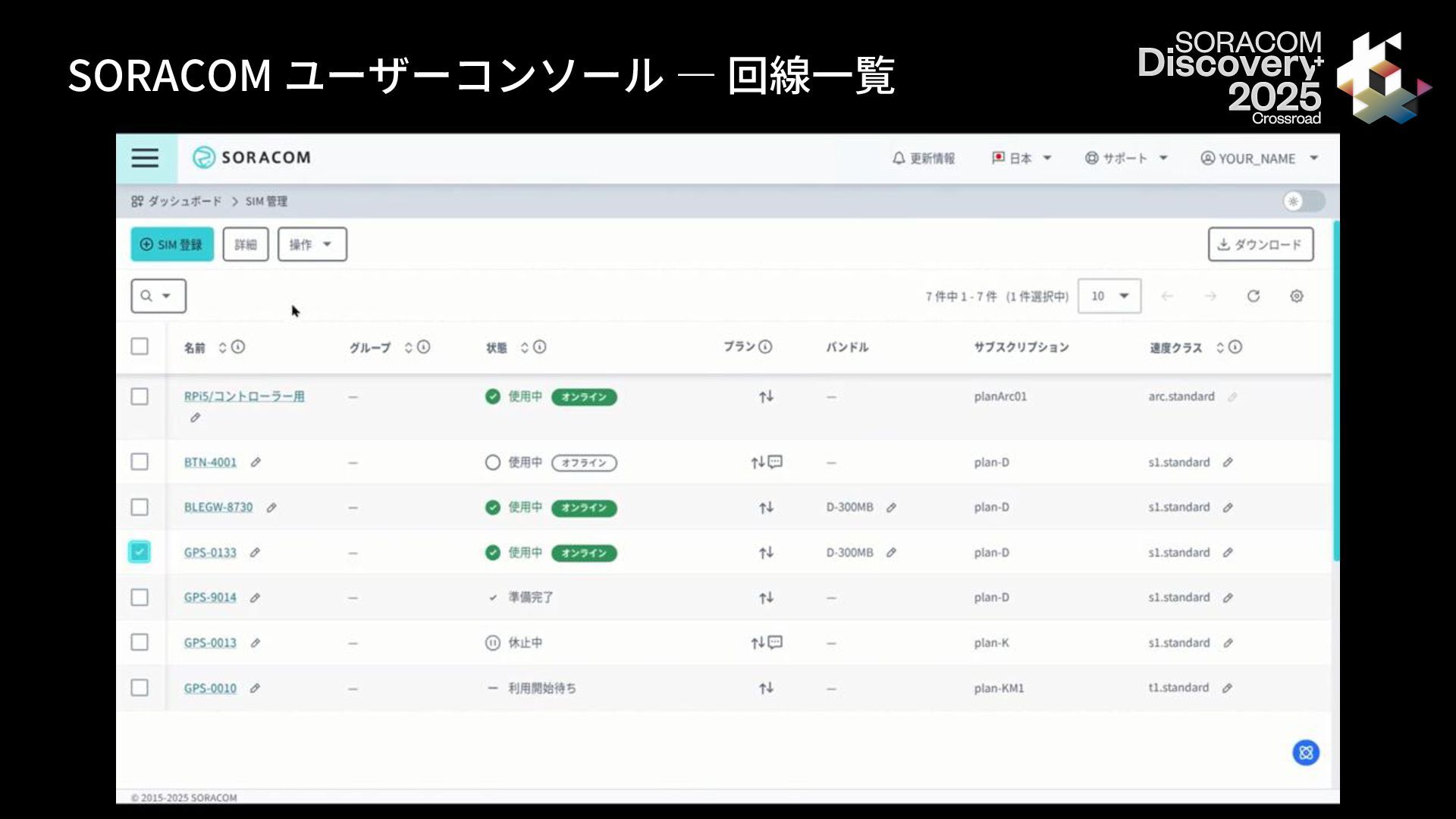Click the page vertical scrollbar
The width and height of the screenshot is (1456, 819).
[x=1336, y=391]
